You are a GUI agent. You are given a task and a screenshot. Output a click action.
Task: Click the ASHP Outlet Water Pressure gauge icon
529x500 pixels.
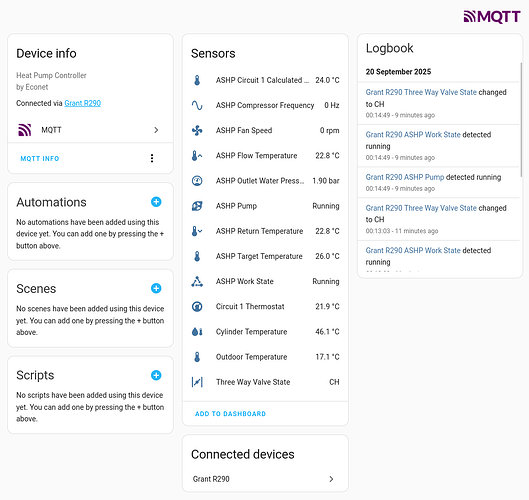197,181
